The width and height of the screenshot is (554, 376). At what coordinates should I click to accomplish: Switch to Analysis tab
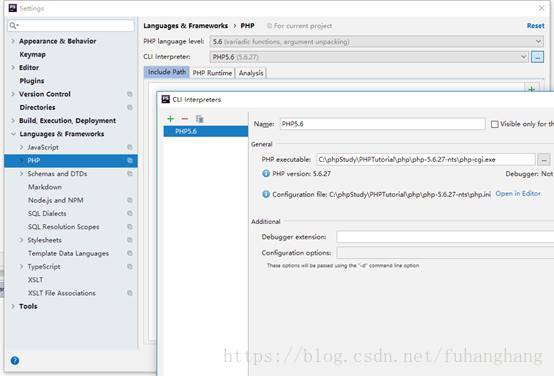[251, 73]
